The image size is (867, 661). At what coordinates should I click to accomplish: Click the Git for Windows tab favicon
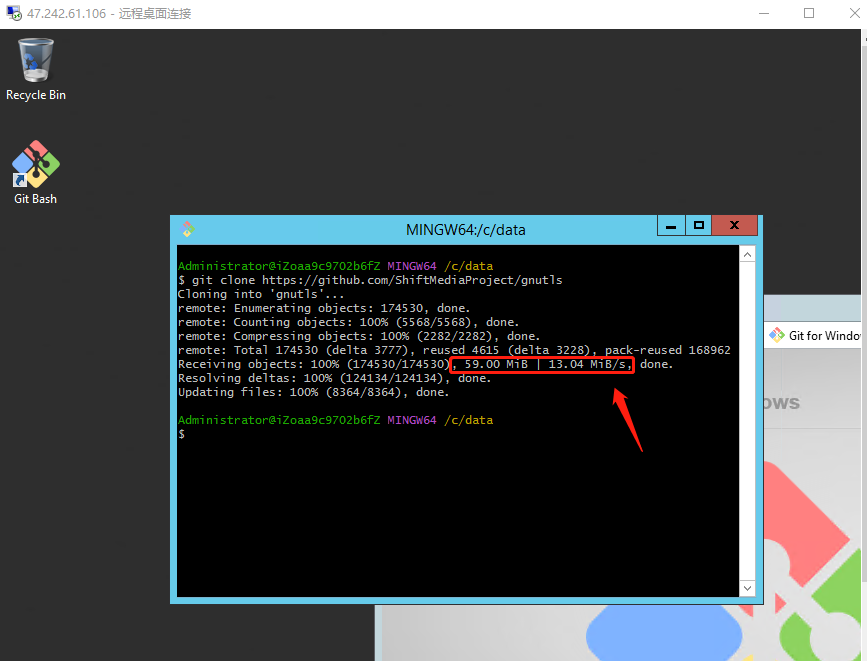[x=776, y=335]
